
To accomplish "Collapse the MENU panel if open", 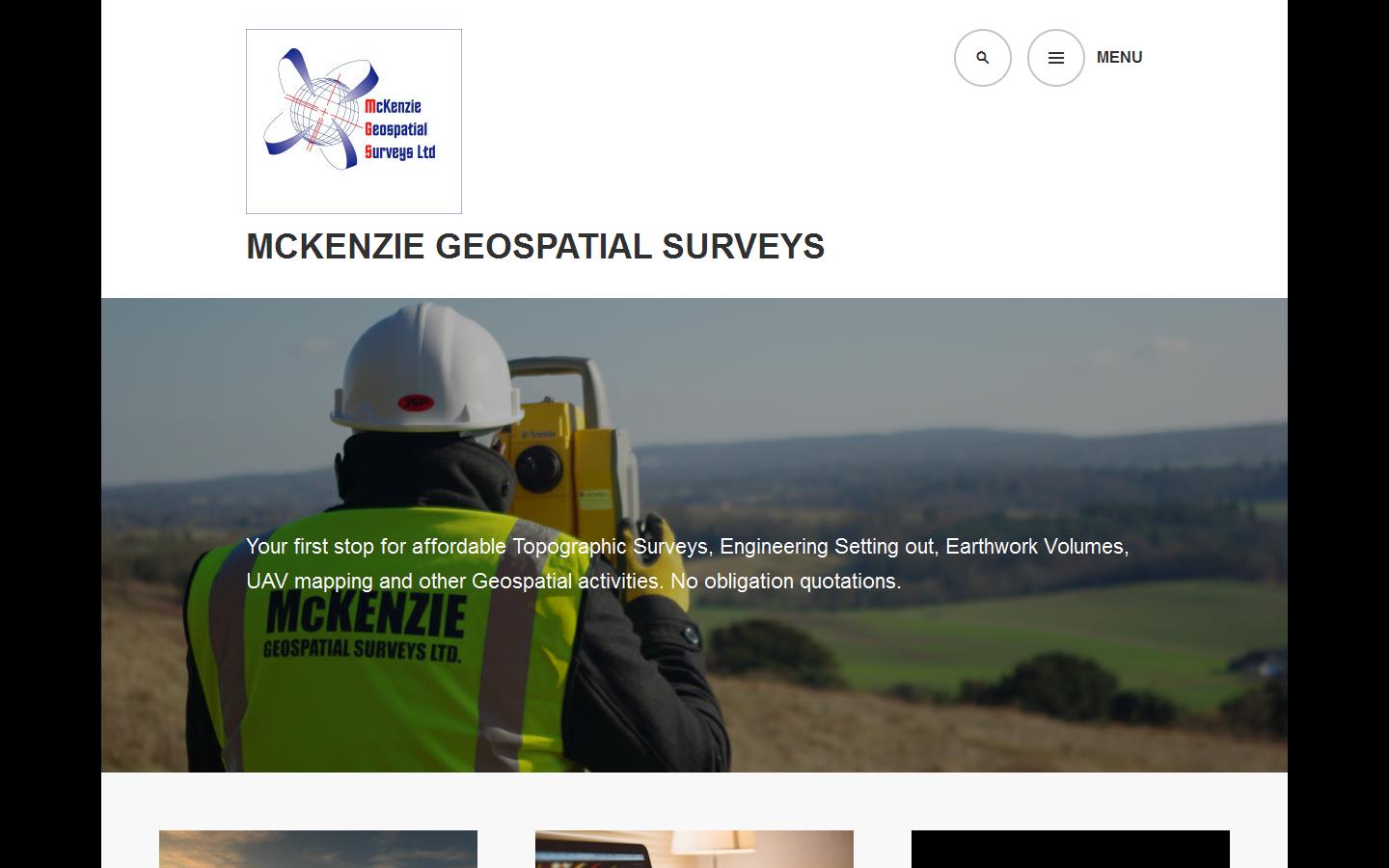I will coord(1119,57).
